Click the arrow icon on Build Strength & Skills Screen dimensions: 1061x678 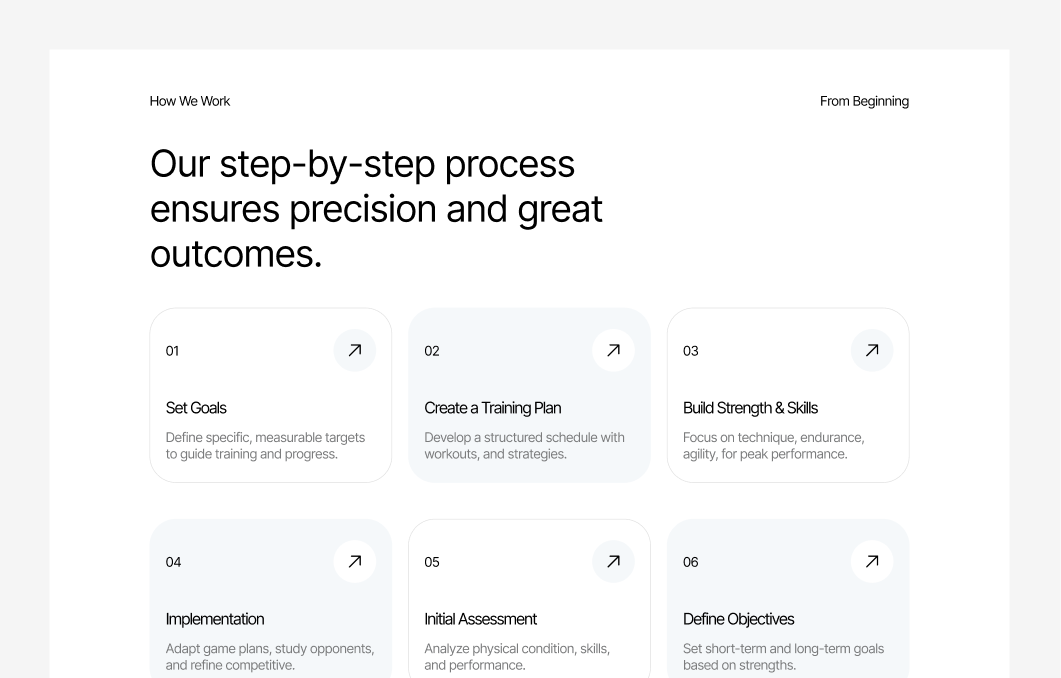(872, 350)
